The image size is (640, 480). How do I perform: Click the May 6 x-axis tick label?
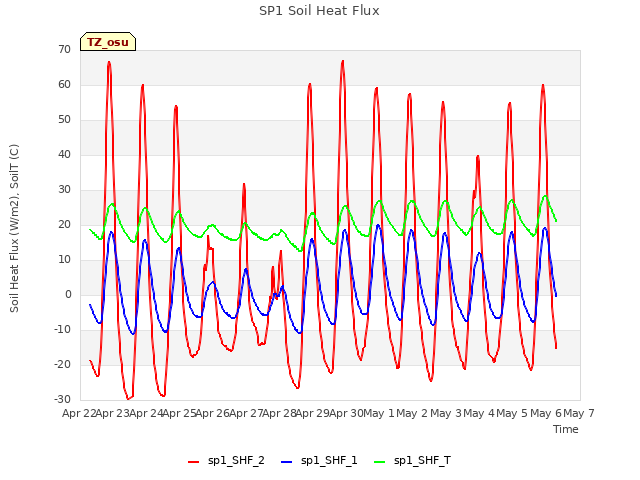coord(546,413)
